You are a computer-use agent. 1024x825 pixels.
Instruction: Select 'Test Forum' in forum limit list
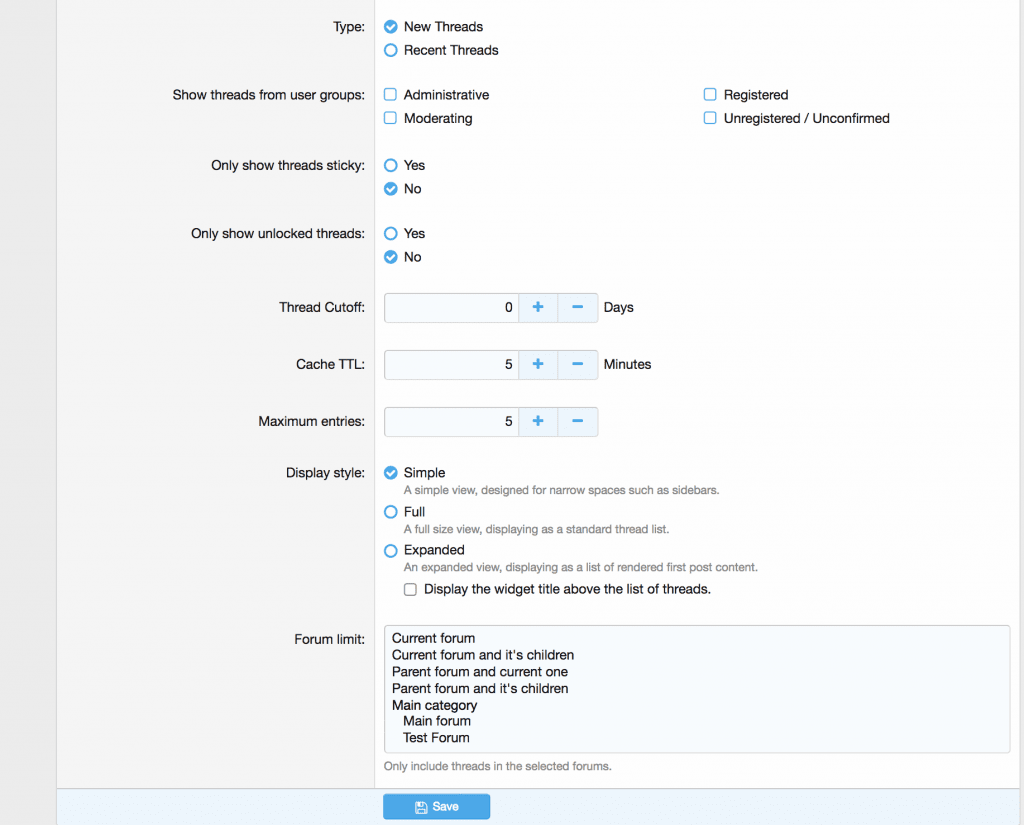pos(436,738)
